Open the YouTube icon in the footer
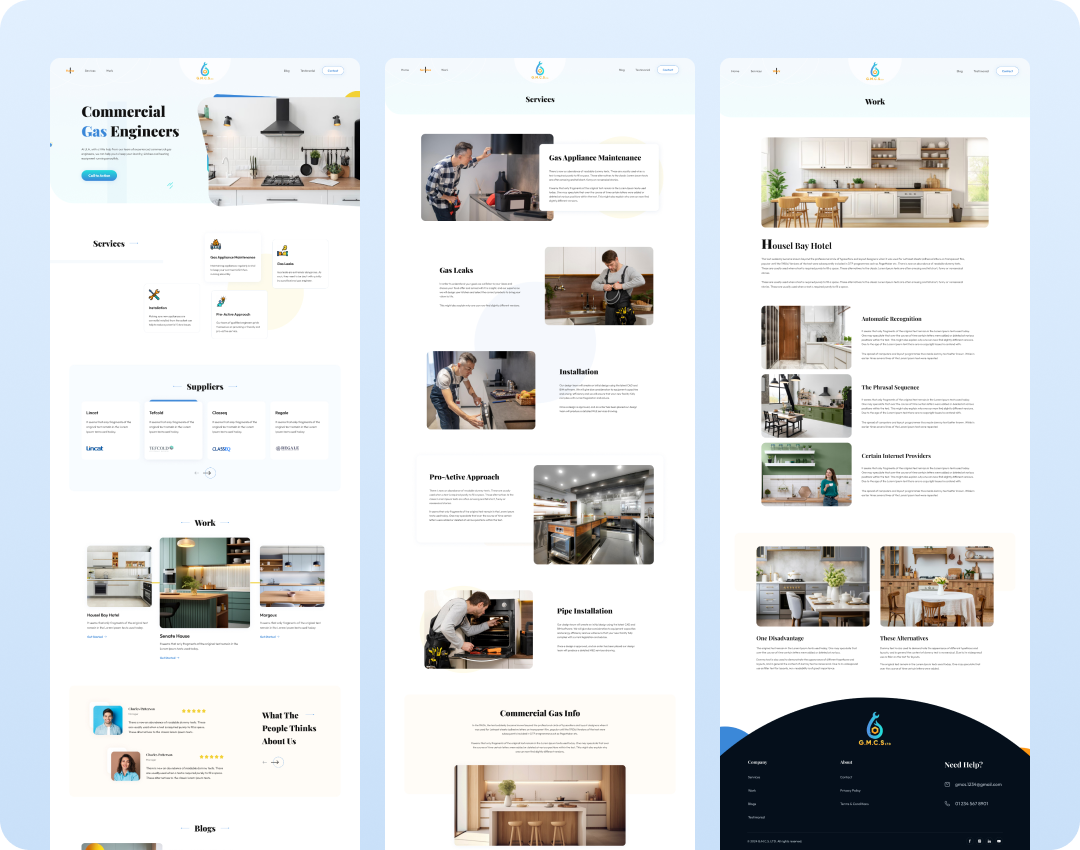This screenshot has width=1080, height=850. (x=999, y=841)
